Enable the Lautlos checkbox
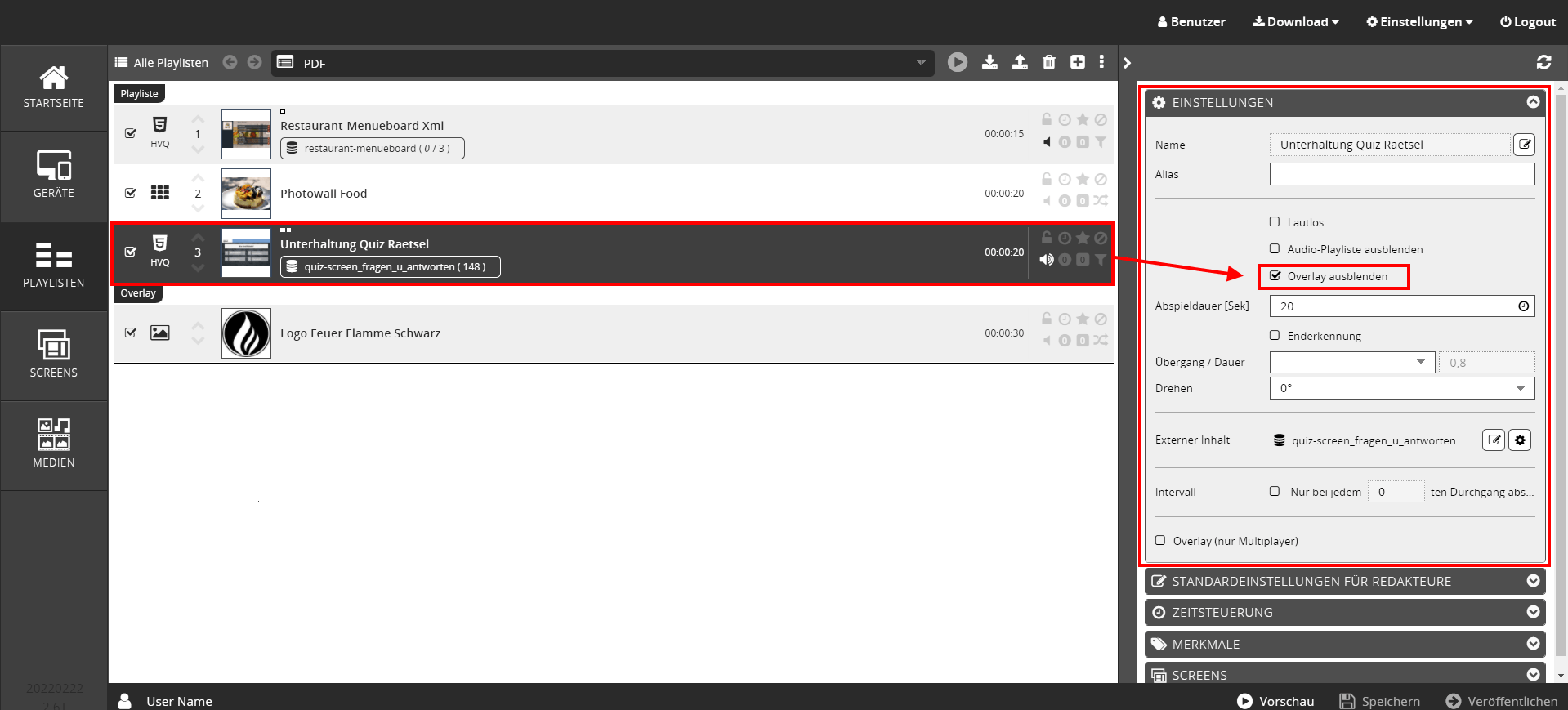 [x=1275, y=221]
